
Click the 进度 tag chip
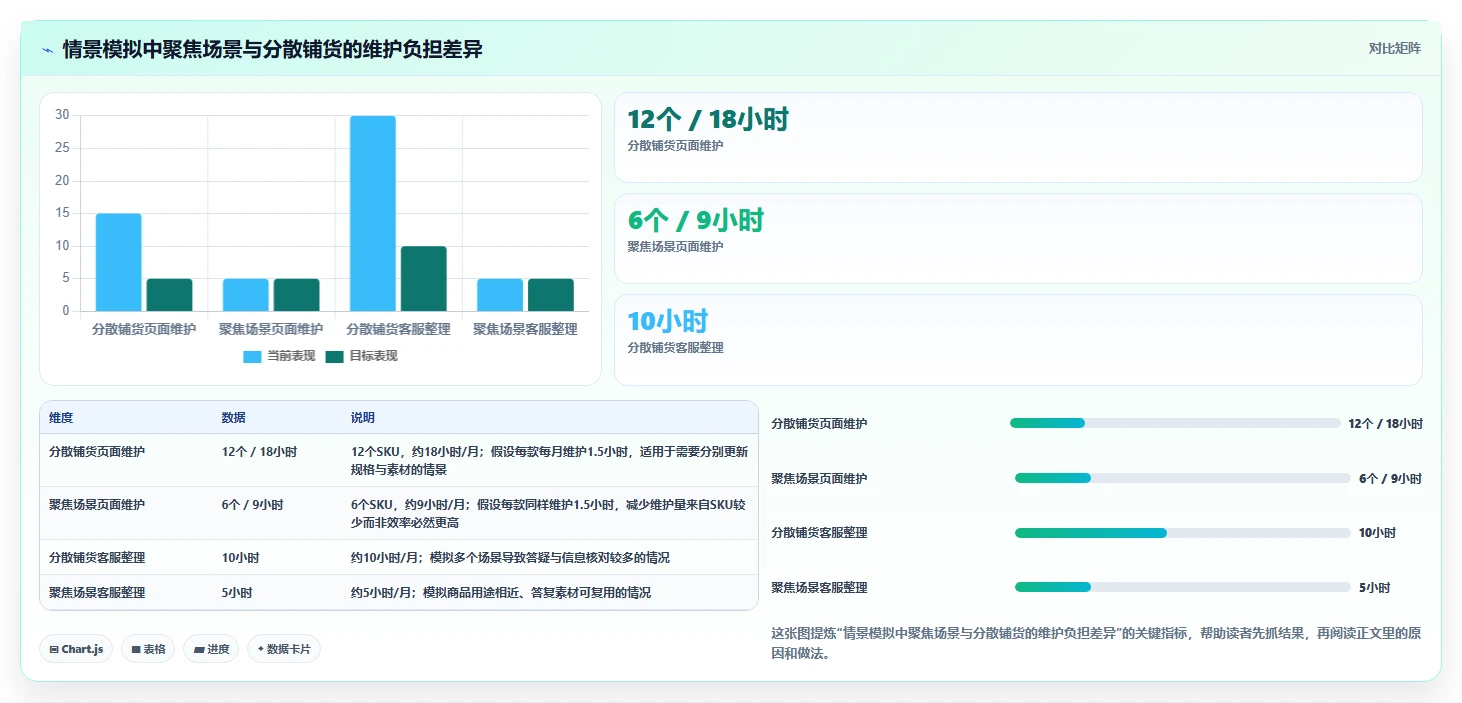(x=211, y=649)
